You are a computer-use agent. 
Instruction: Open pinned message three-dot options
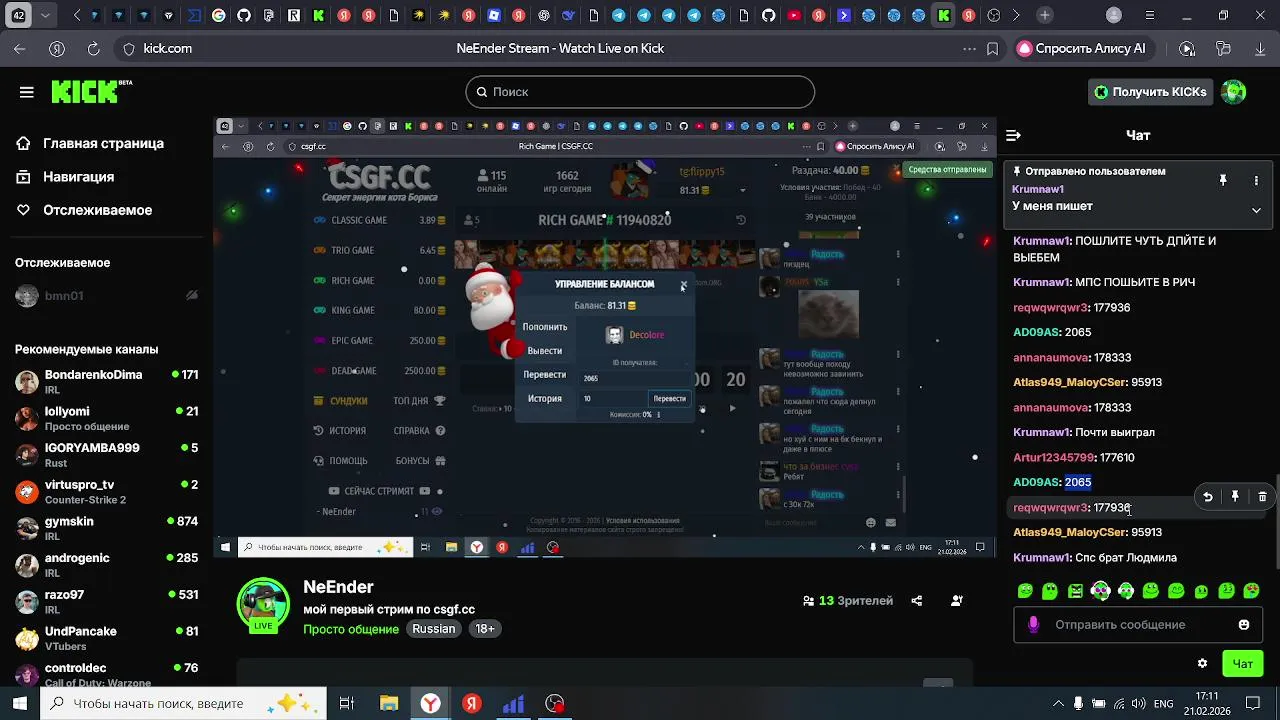click(1256, 181)
